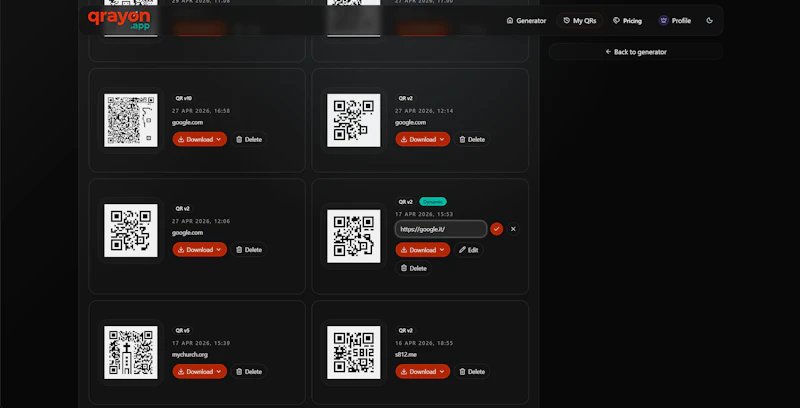This screenshot has width=800, height=408.
Task: Open the Profile menu item
Action: point(674,21)
